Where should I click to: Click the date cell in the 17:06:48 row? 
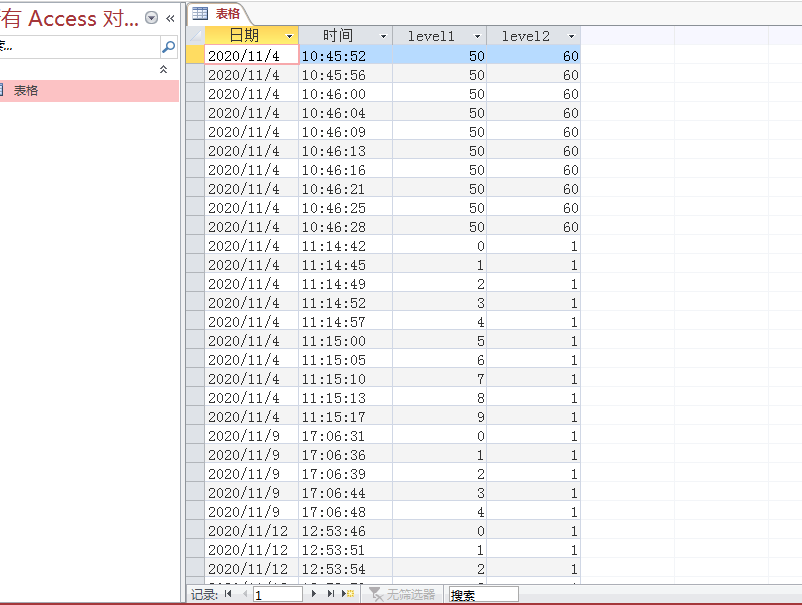point(252,511)
